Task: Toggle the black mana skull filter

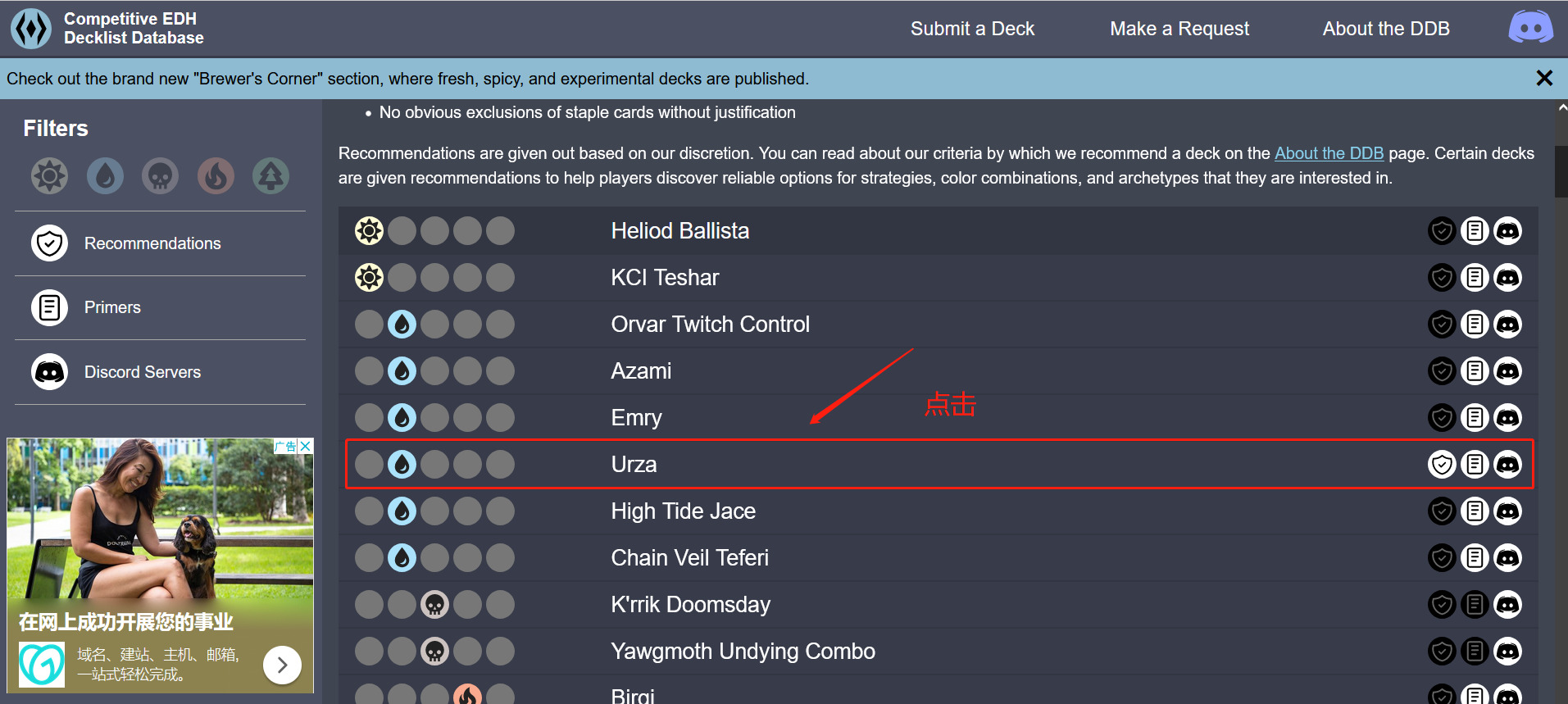Action: pyautogui.click(x=160, y=175)
